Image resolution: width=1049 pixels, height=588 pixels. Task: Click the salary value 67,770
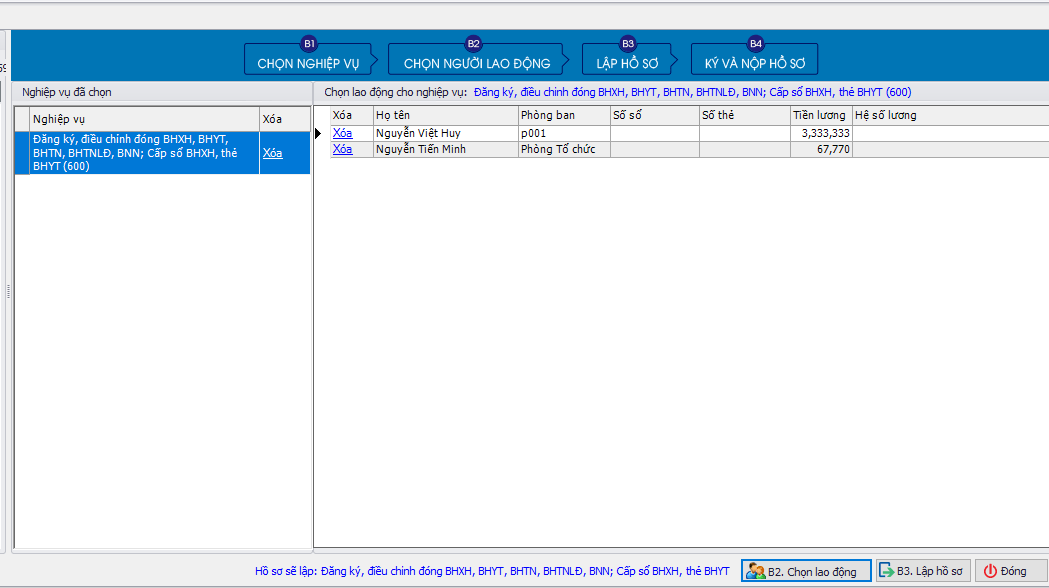tap(821, 149)
